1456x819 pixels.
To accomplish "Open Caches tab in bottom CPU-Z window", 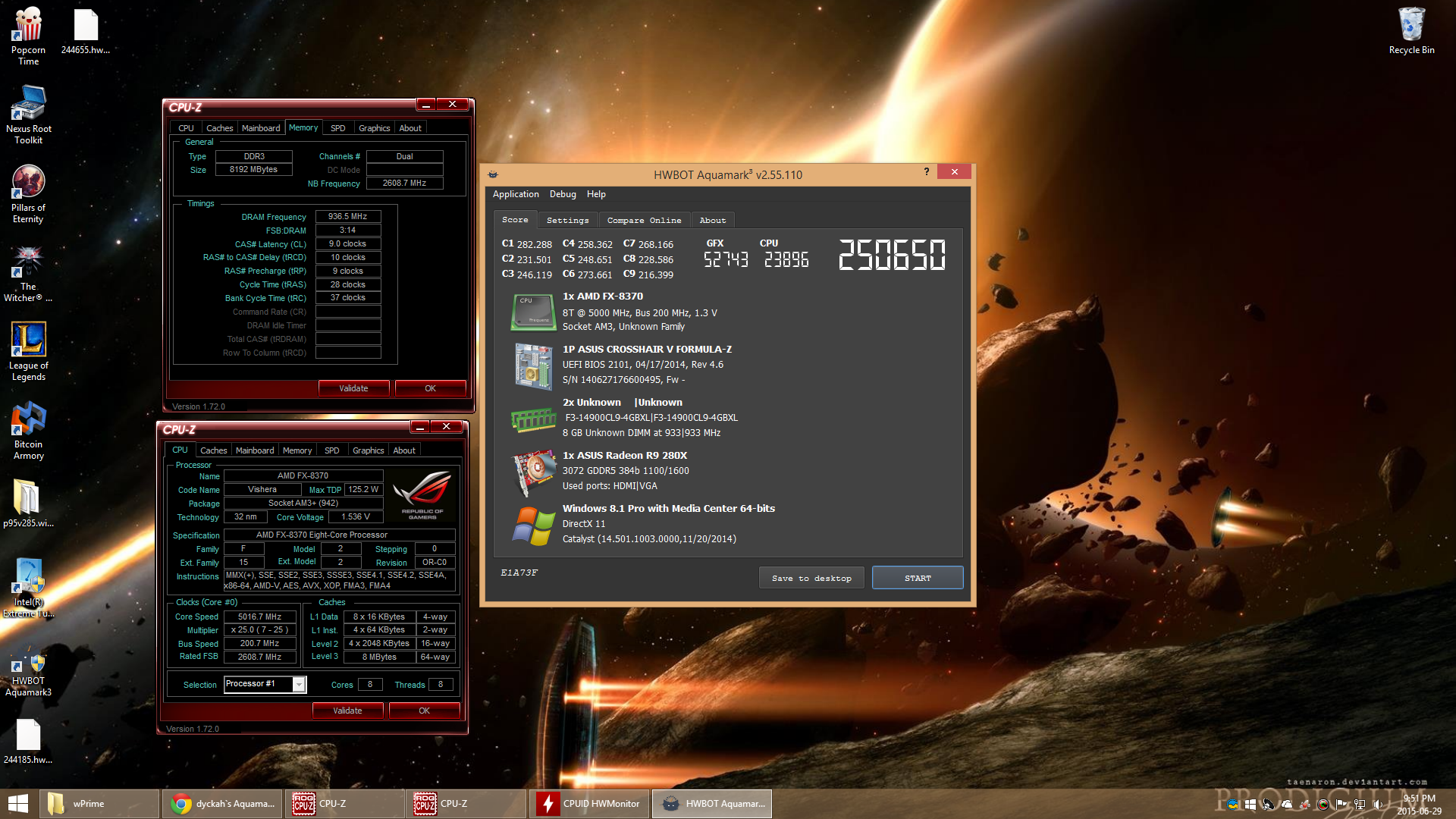I will click(213, 450).
